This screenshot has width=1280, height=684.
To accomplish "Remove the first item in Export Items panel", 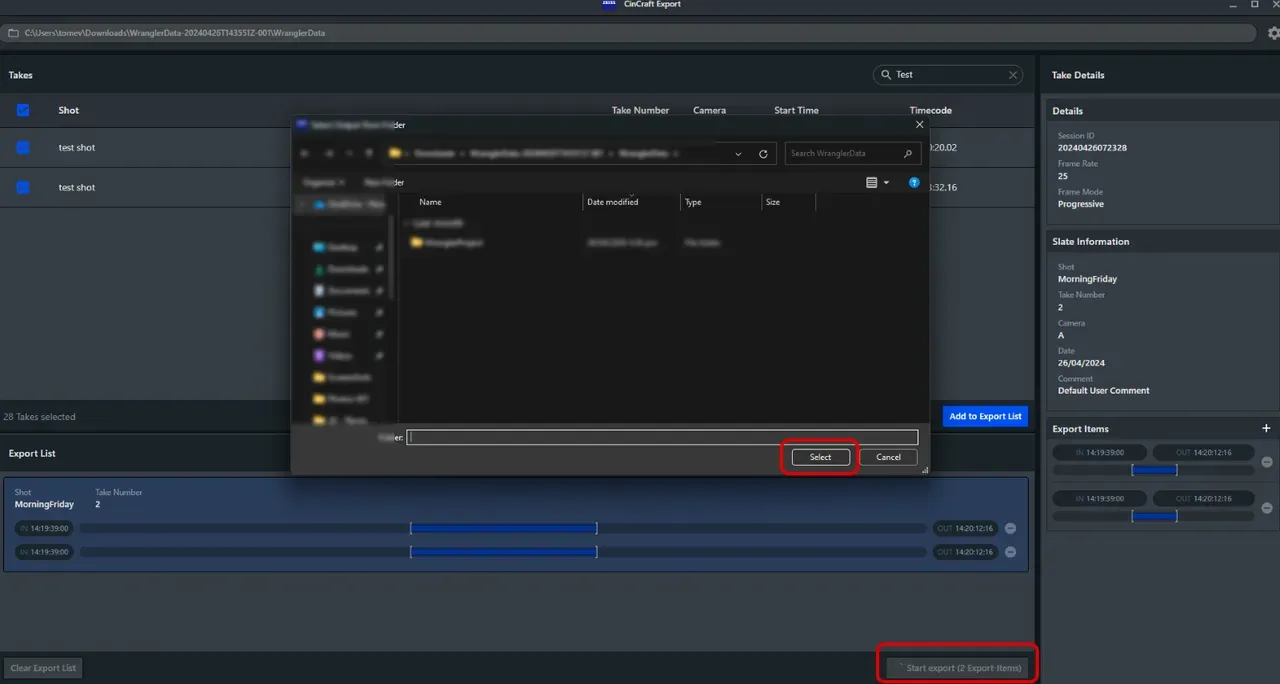I will point(1267,462).
